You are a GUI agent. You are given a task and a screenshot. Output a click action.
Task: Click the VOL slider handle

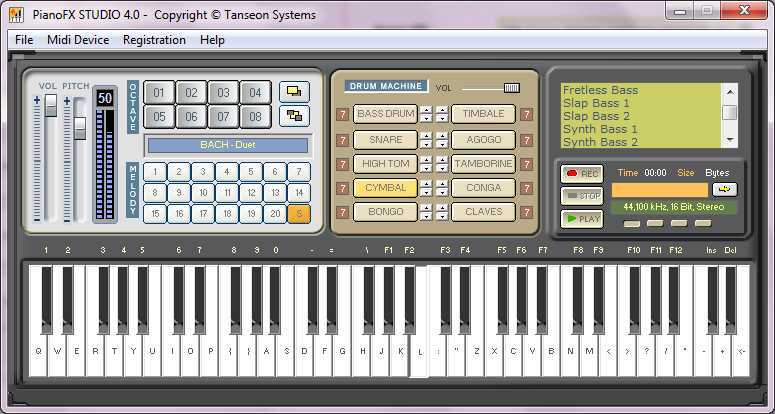tap(50, 105)
